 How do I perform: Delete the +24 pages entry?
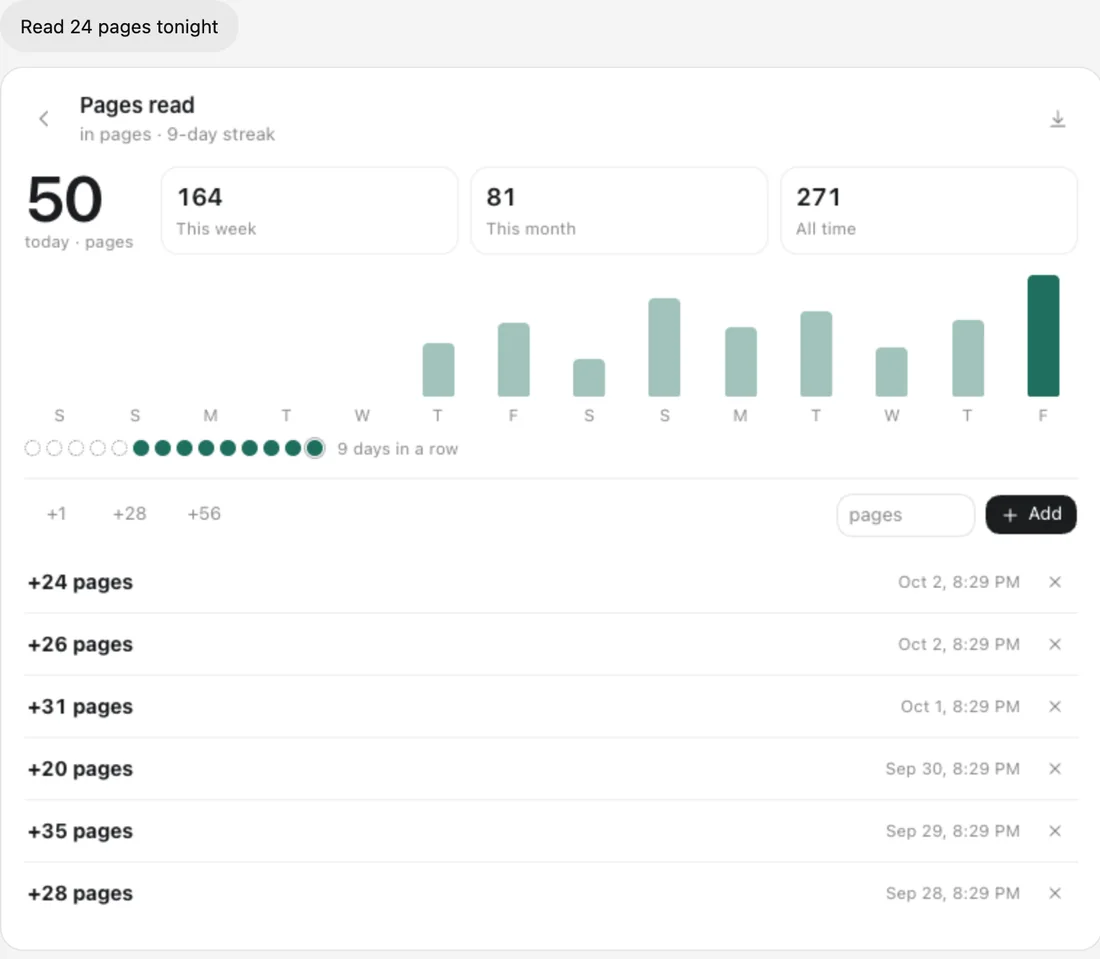click(1054, 582)
